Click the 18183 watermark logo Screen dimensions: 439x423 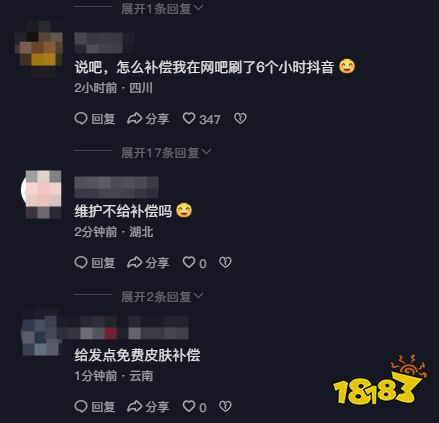point(381,379)
